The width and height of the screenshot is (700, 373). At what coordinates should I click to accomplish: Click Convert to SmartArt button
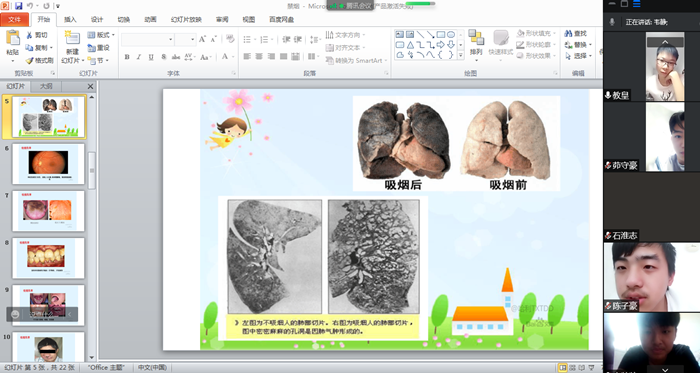(x=356, y=60)
